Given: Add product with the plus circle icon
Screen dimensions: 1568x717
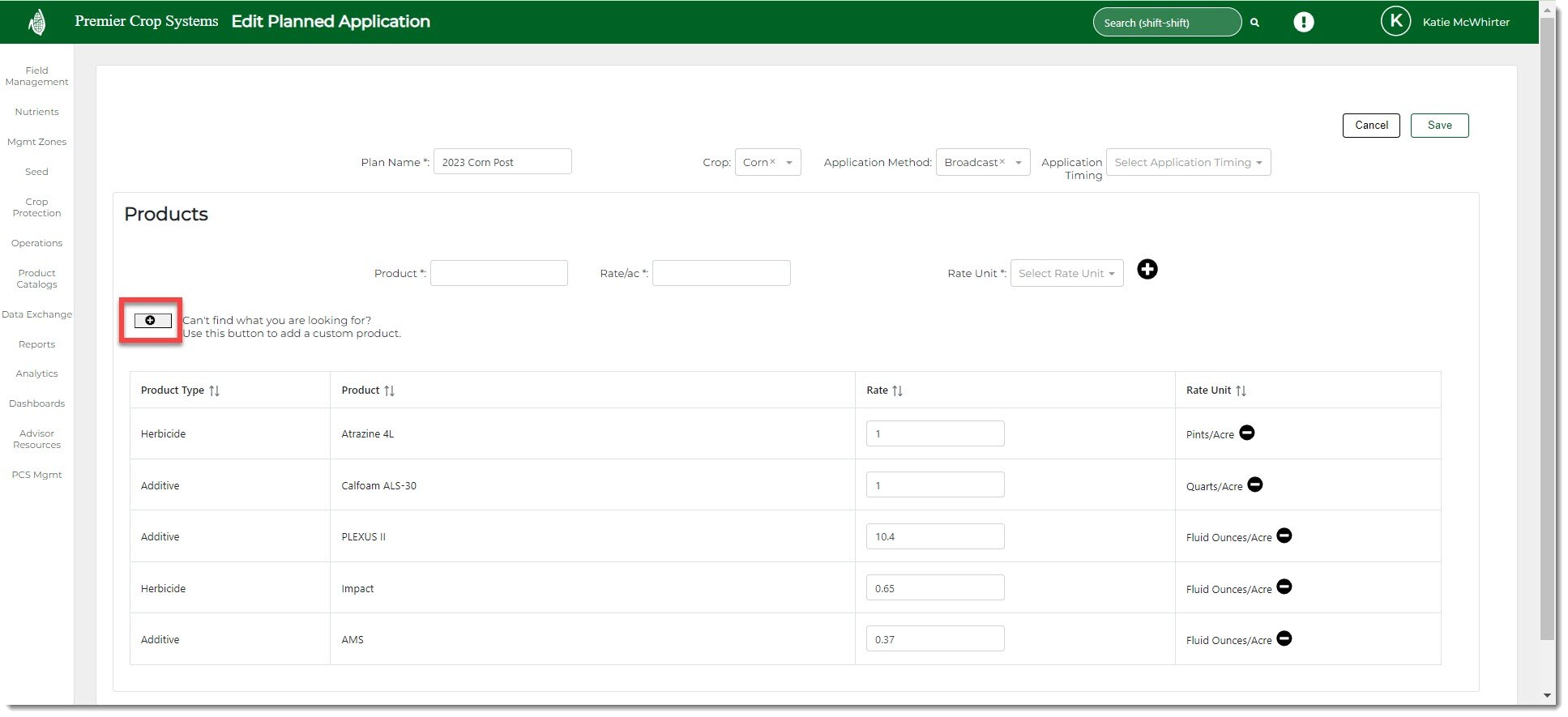Looking at the screenshot, I should (1147, 270).
